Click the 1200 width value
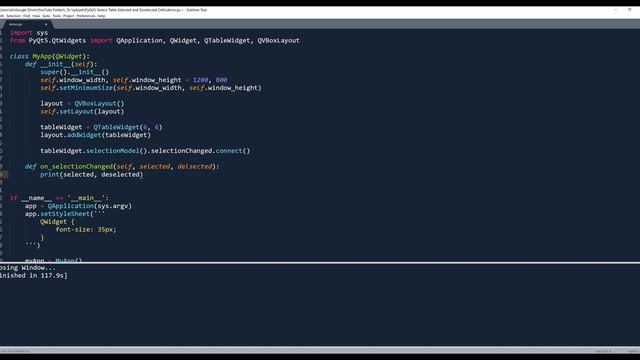Screen dimensions: 640x360 (x=200, y=80)
